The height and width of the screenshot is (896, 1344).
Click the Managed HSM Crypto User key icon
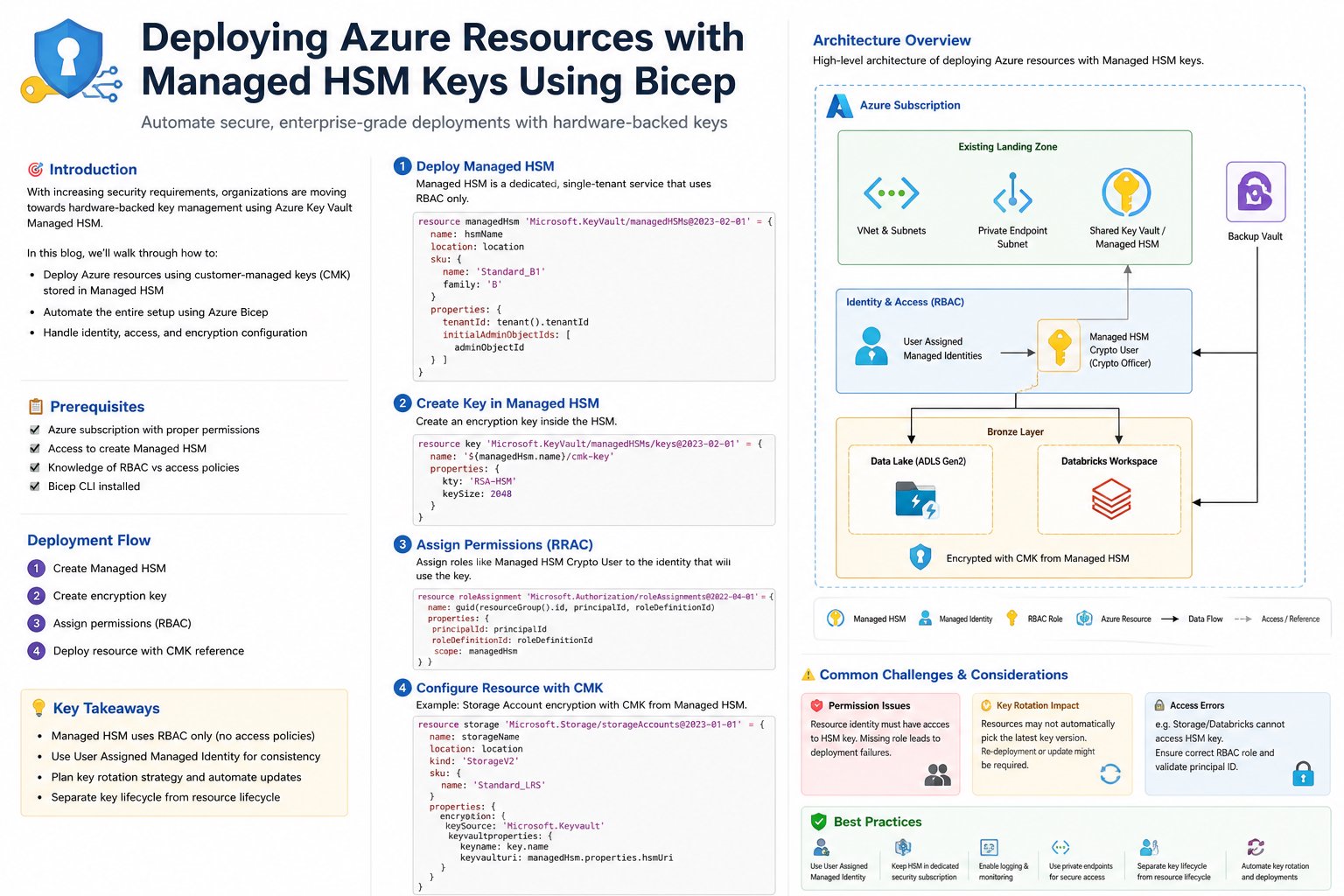point(1060,346)
